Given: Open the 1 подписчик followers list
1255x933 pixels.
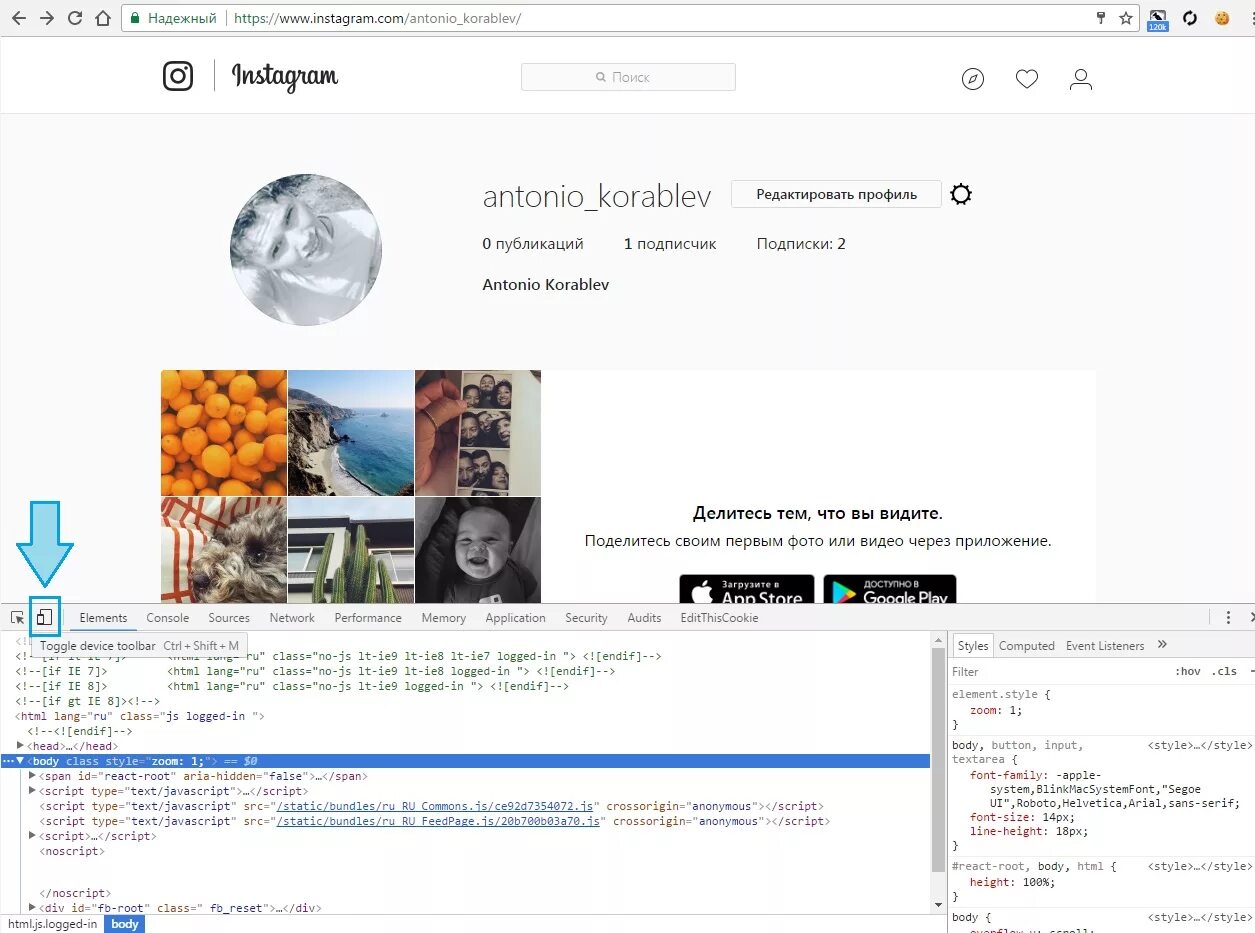Looking at the screenshot, I should pos(670,244).
